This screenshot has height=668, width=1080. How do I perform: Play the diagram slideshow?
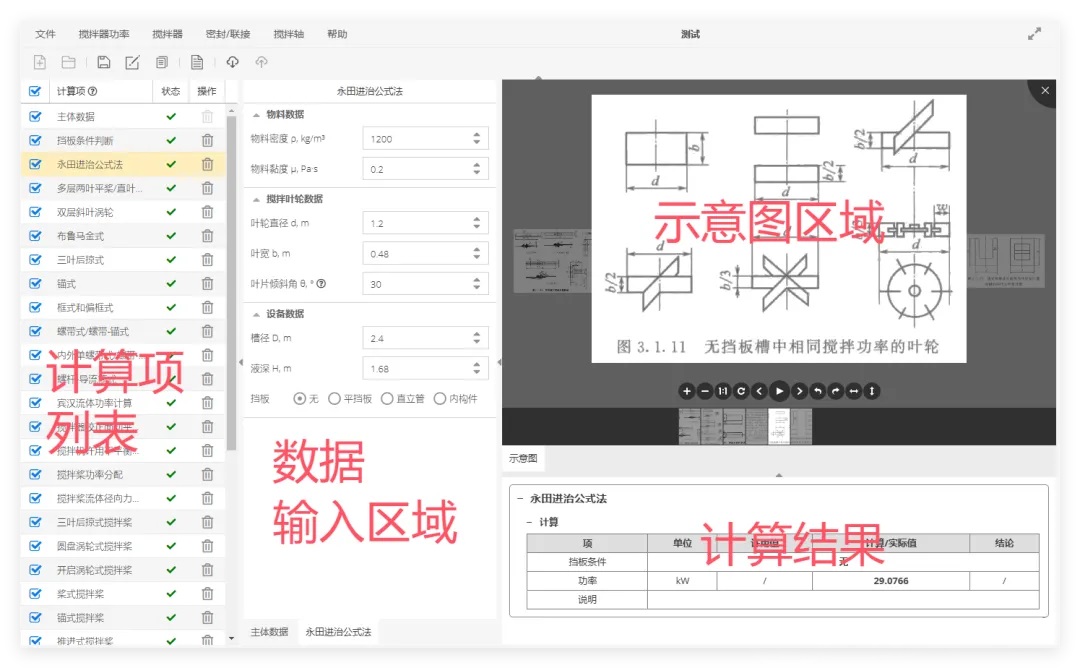click(x=779, y=391)
